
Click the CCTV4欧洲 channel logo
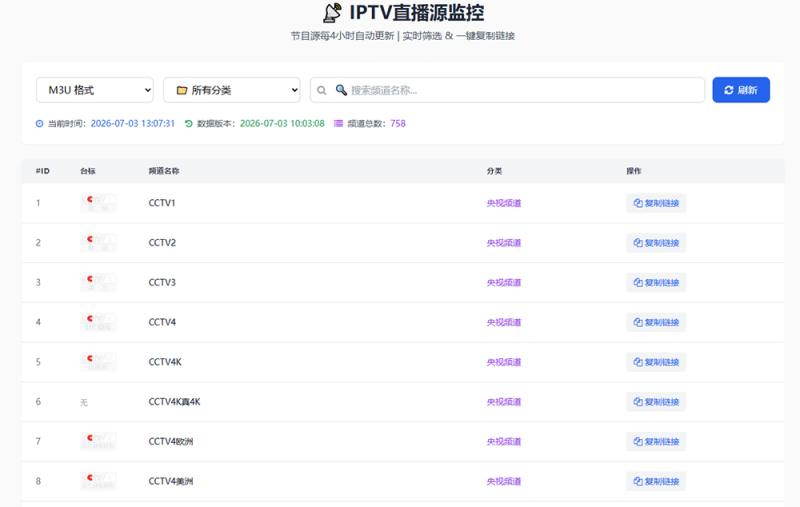point(98,442)
